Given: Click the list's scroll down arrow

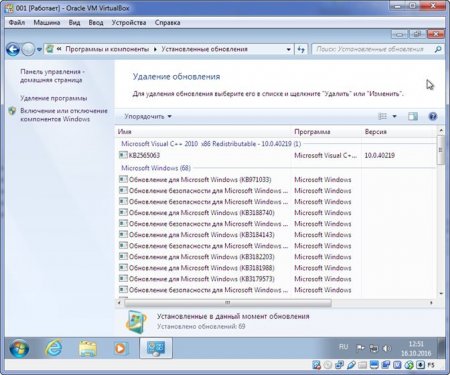Looking at the screenshot, I should [x=441, y=294].
